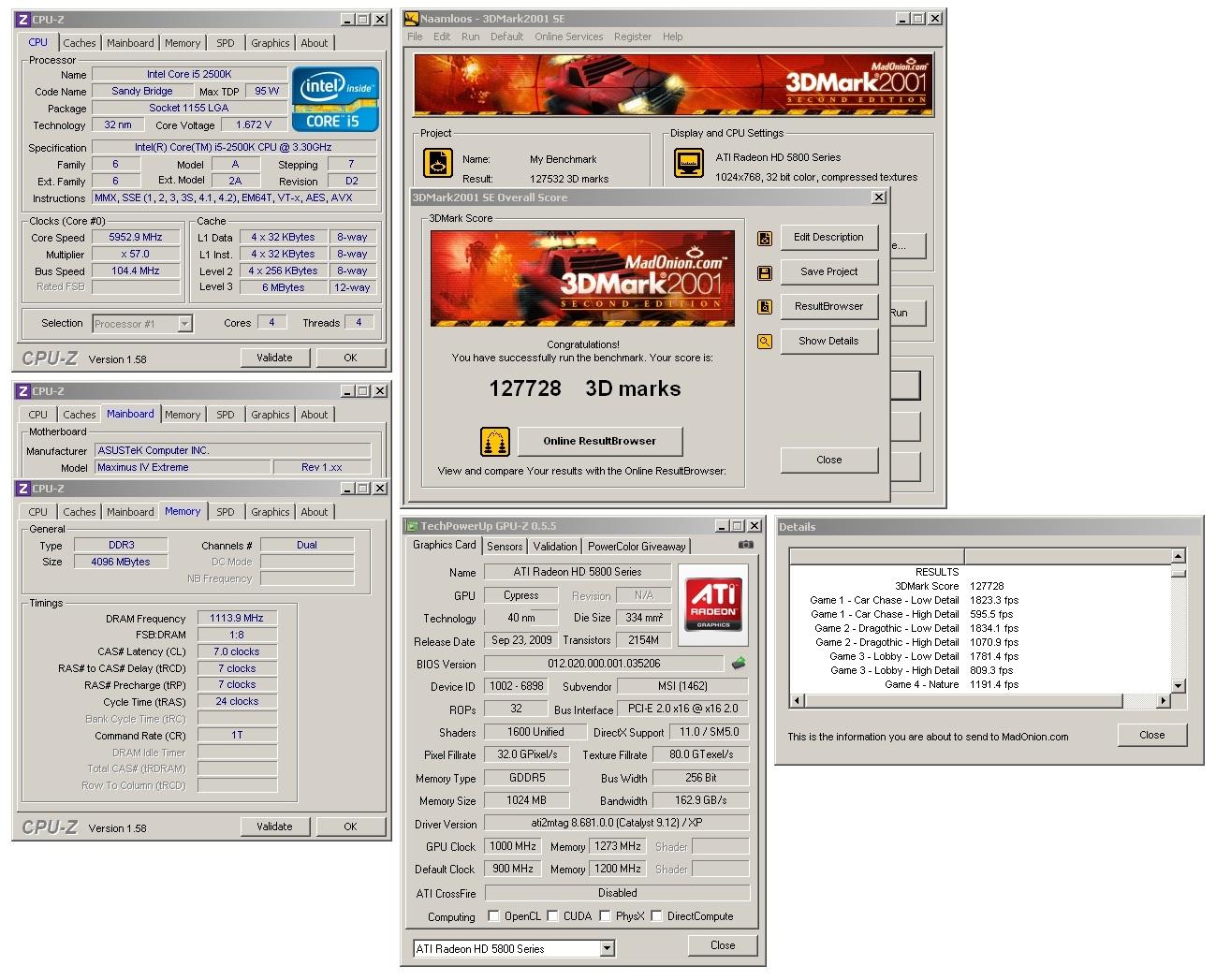
Task: Click the Details list scroll-down arrow
Action: point(1179,686)
